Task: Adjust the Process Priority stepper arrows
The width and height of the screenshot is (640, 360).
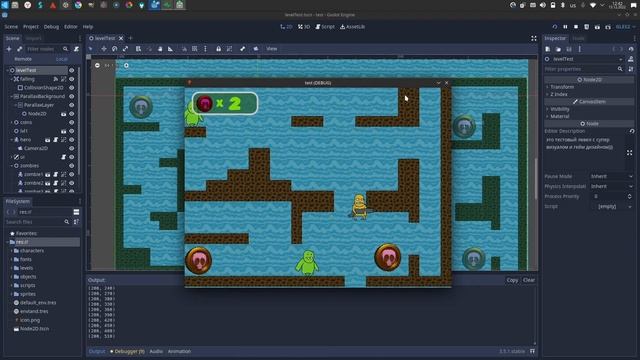Action: (629, 196)
